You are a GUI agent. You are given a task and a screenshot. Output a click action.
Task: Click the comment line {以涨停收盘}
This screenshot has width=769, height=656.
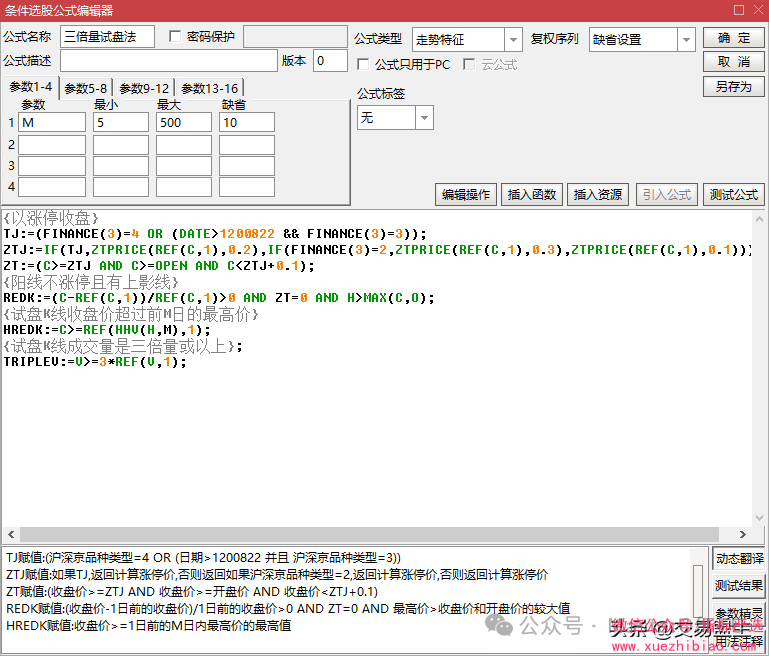click(x=51, y=218)
